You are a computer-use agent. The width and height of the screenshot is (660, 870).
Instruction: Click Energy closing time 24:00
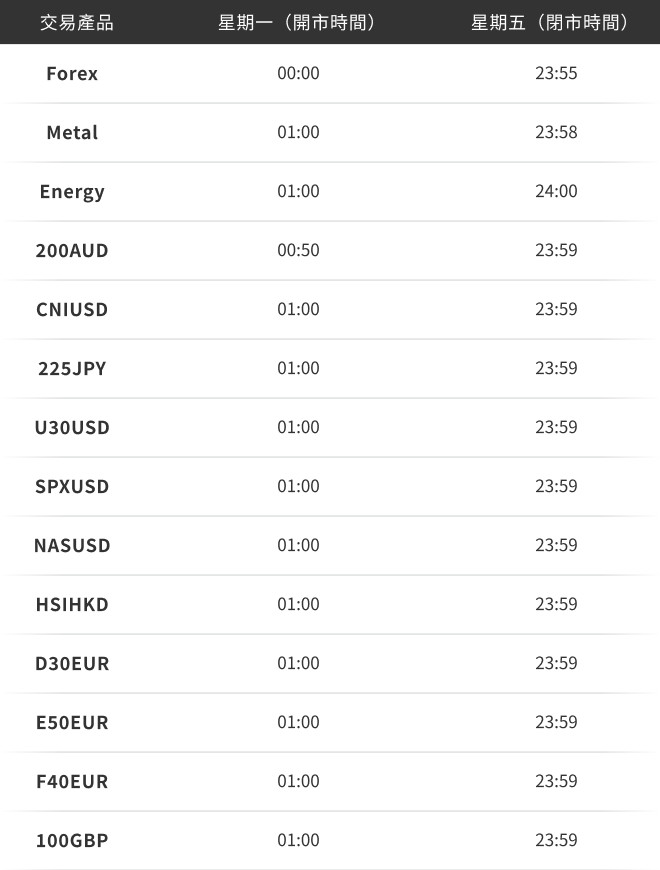556,191
